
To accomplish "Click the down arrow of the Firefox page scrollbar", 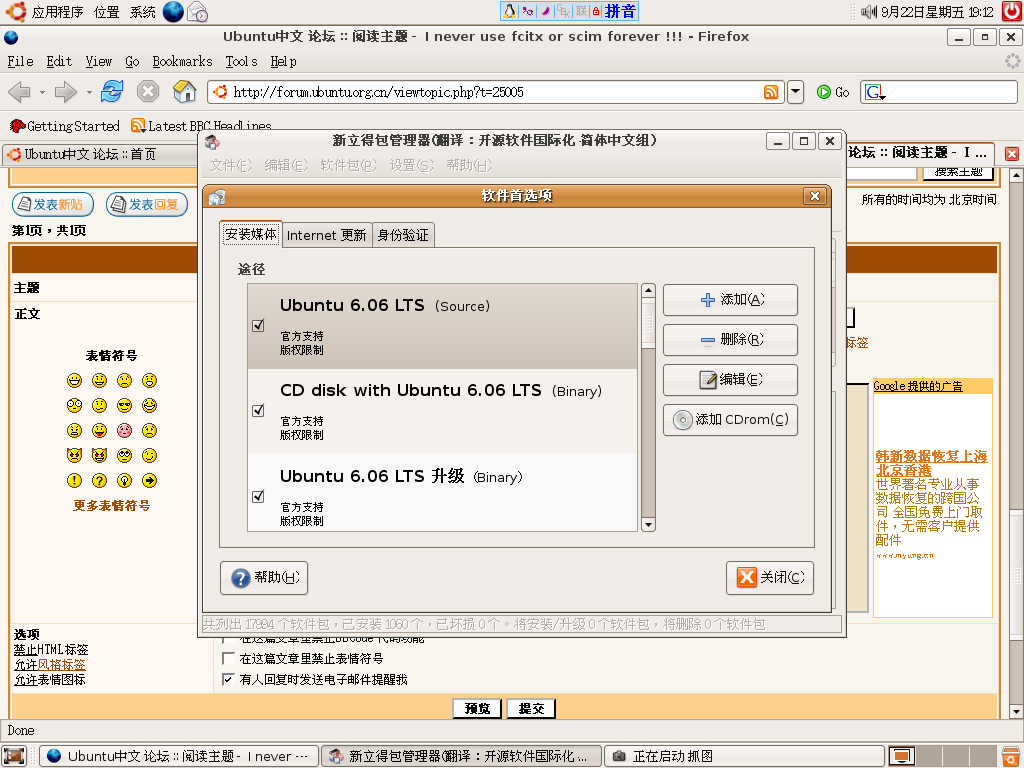I will 1016,711.
